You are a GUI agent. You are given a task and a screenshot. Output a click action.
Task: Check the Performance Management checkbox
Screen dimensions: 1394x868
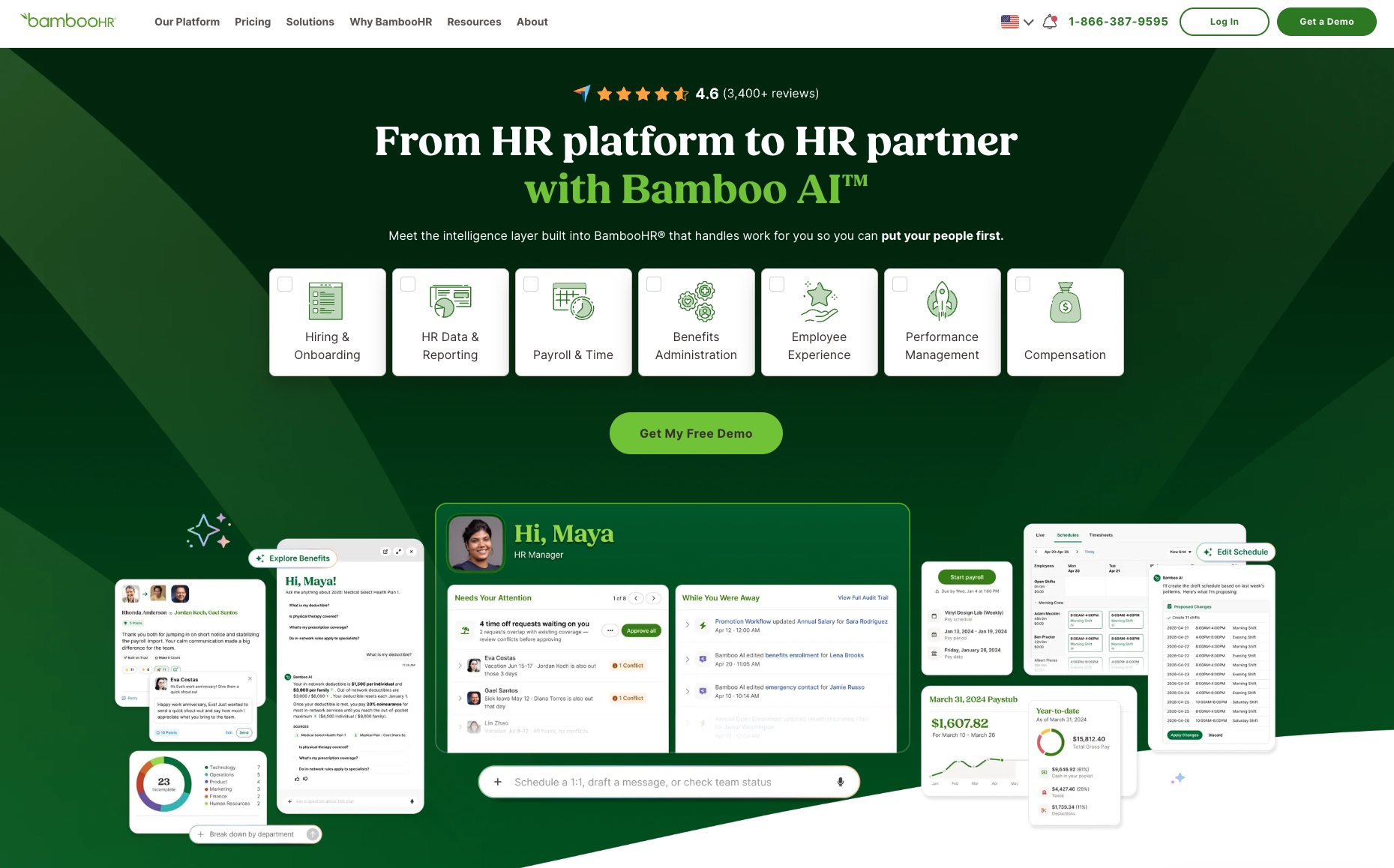pos(900,284)
